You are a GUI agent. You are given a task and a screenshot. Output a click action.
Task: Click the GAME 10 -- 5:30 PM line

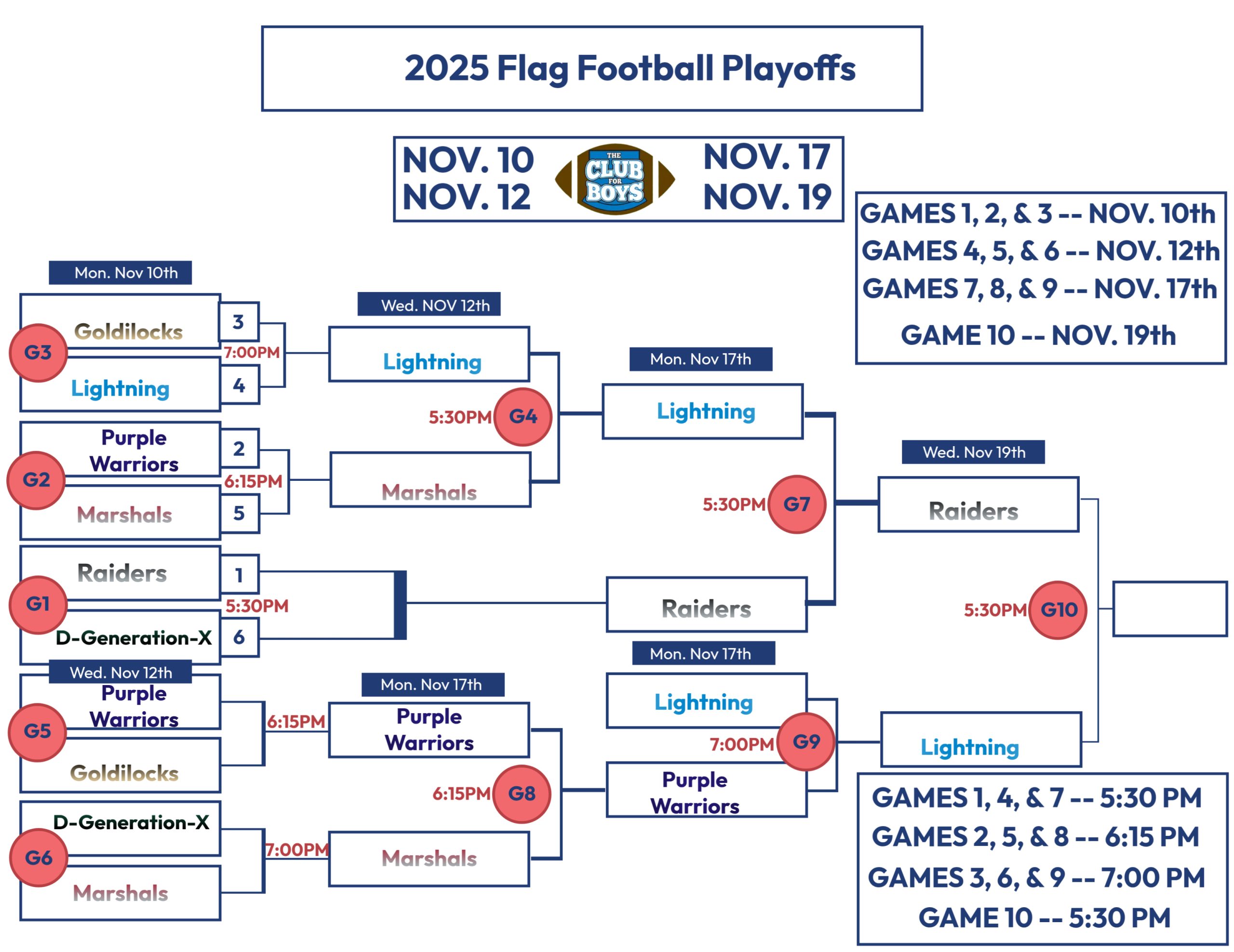tap(1044, 918)
